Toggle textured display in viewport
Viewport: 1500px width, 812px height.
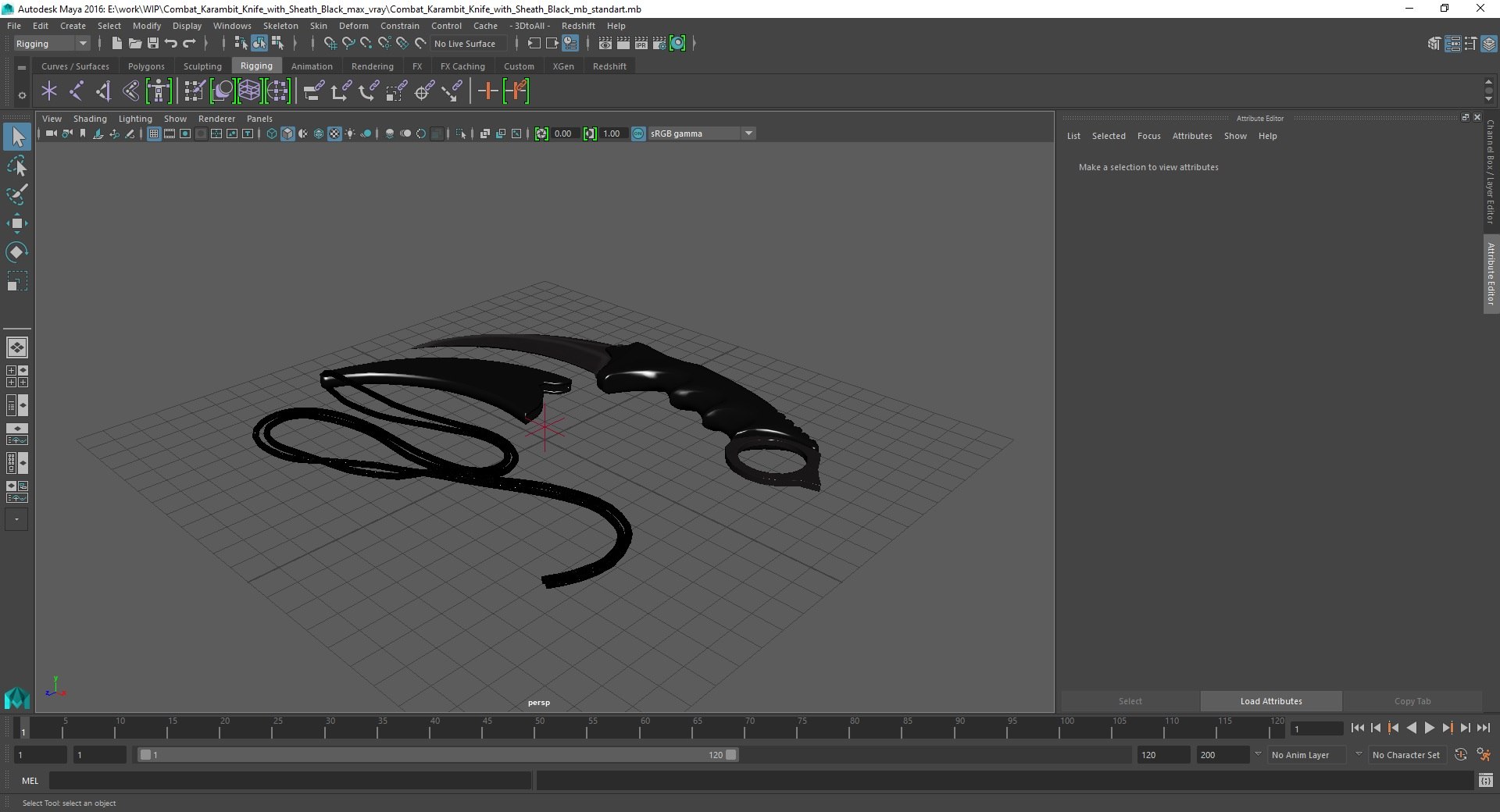point(334,134)
